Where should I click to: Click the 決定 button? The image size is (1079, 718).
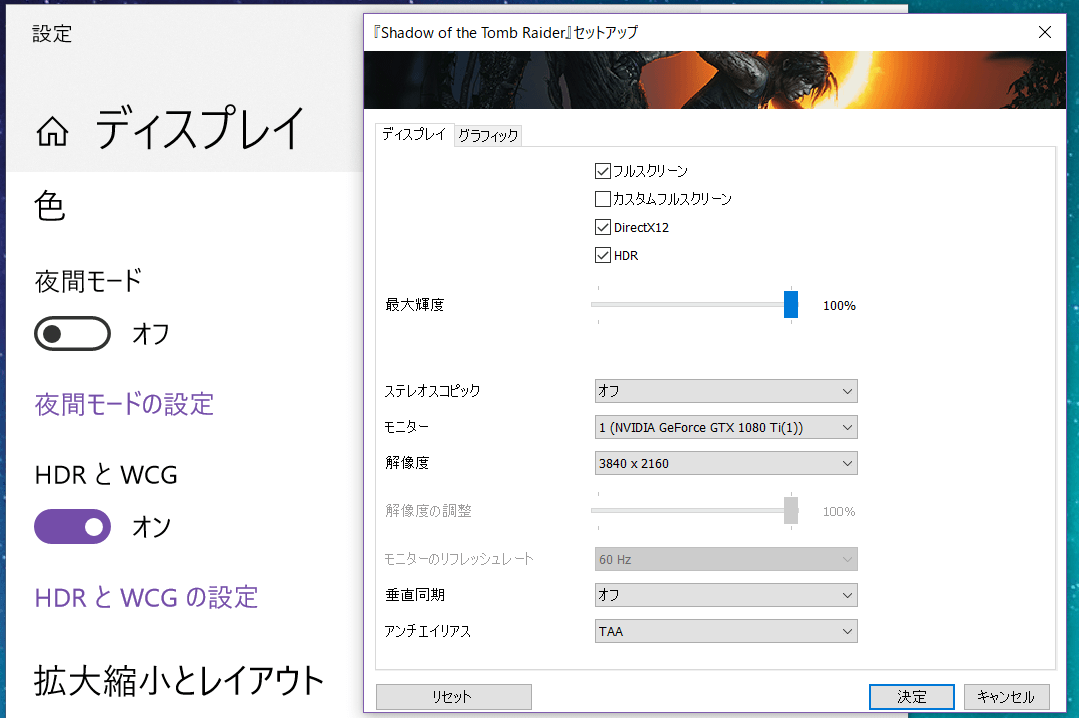pyautogui.click(x=912, y=697)
